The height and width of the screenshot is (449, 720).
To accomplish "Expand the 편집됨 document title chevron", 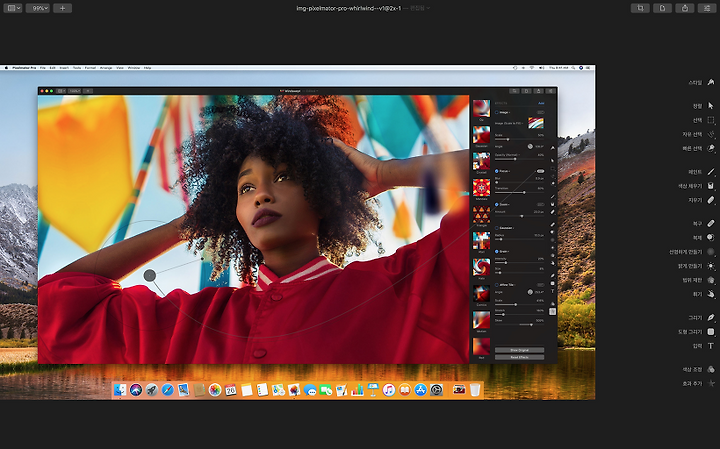I will pyautogui.click(x=428, y=8).
